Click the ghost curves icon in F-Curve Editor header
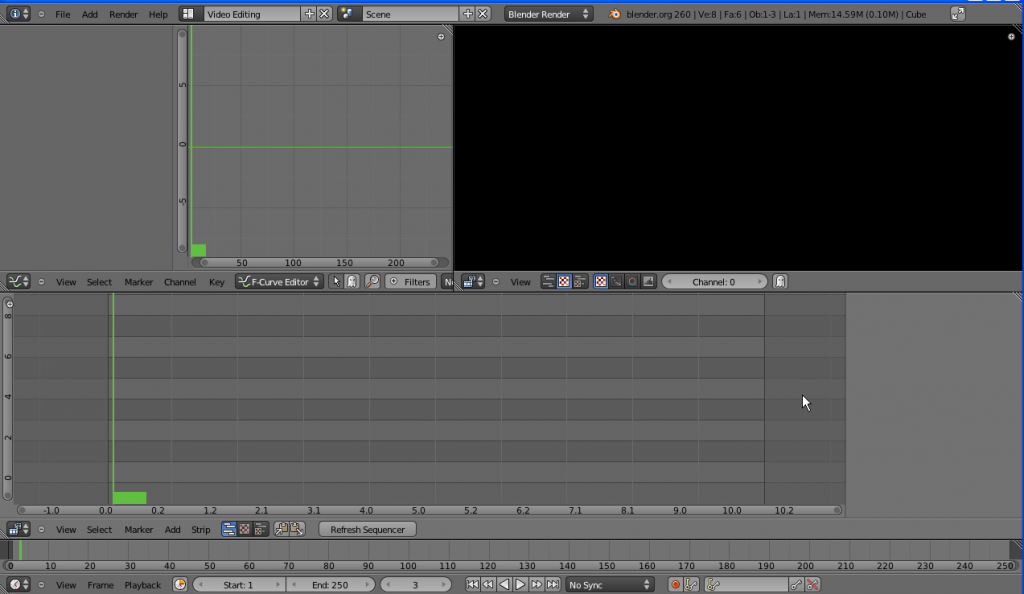 click(351, 281)
